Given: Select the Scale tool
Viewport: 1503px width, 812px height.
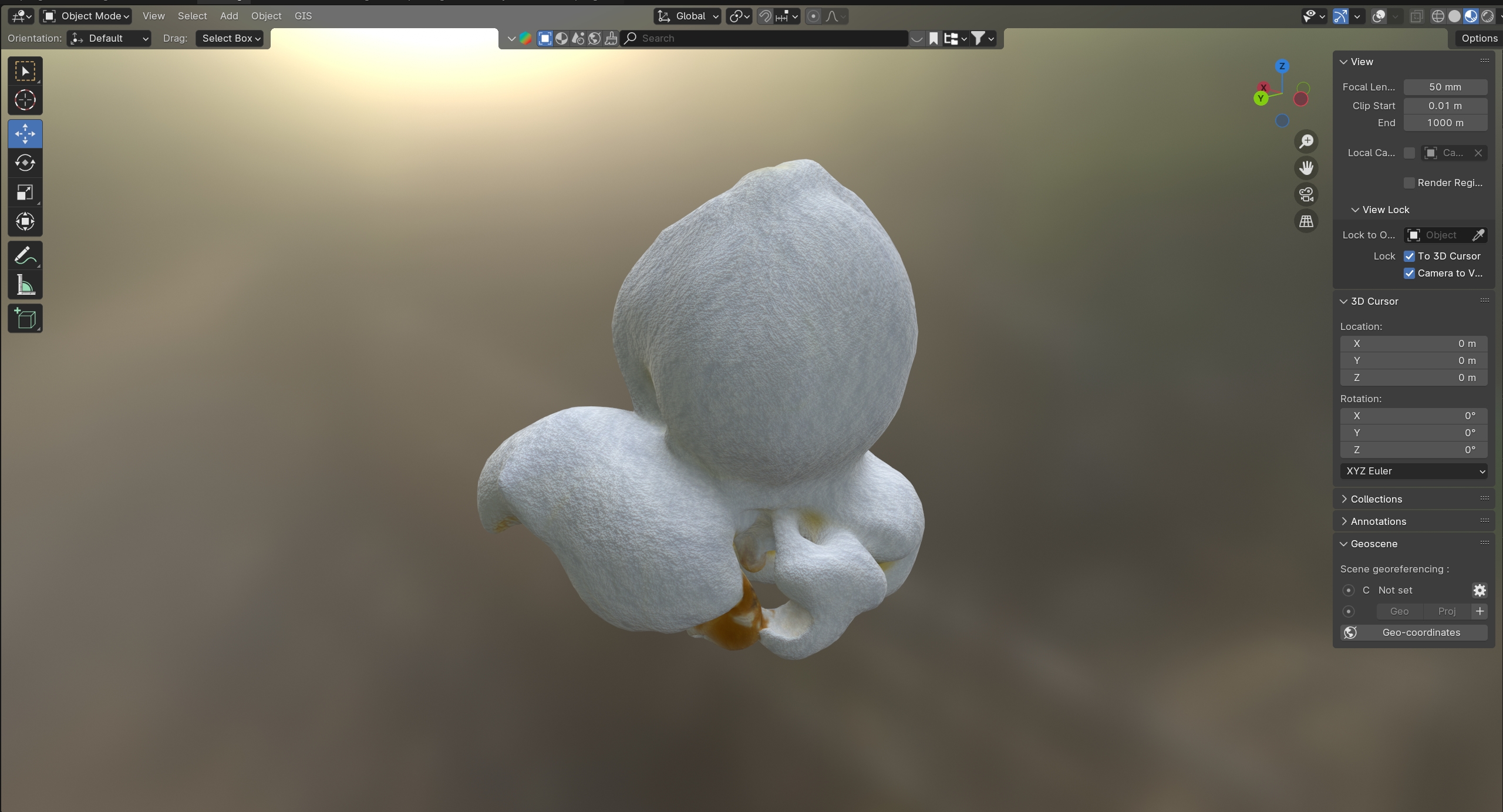Looking at the screenshot, I should (25, 192).
